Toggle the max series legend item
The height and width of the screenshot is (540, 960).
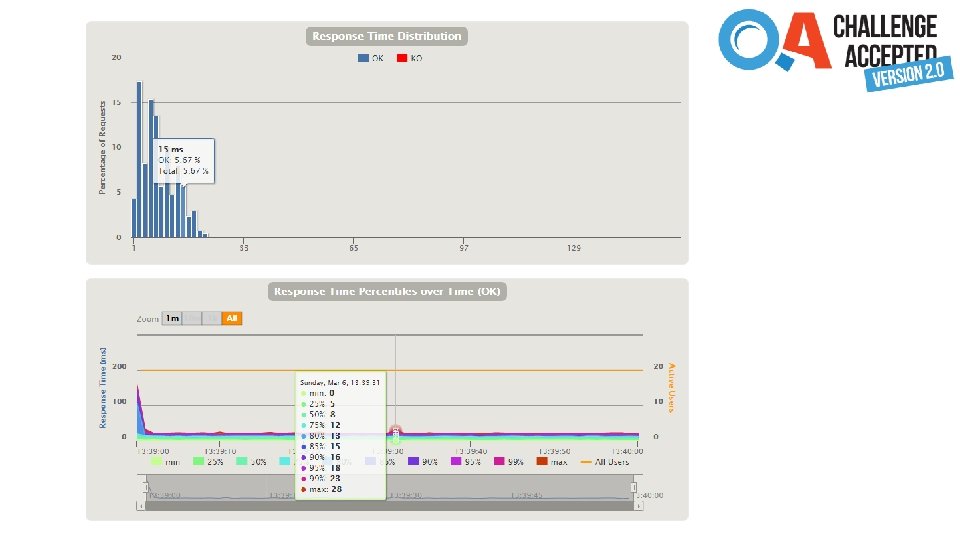pos(552,462)
